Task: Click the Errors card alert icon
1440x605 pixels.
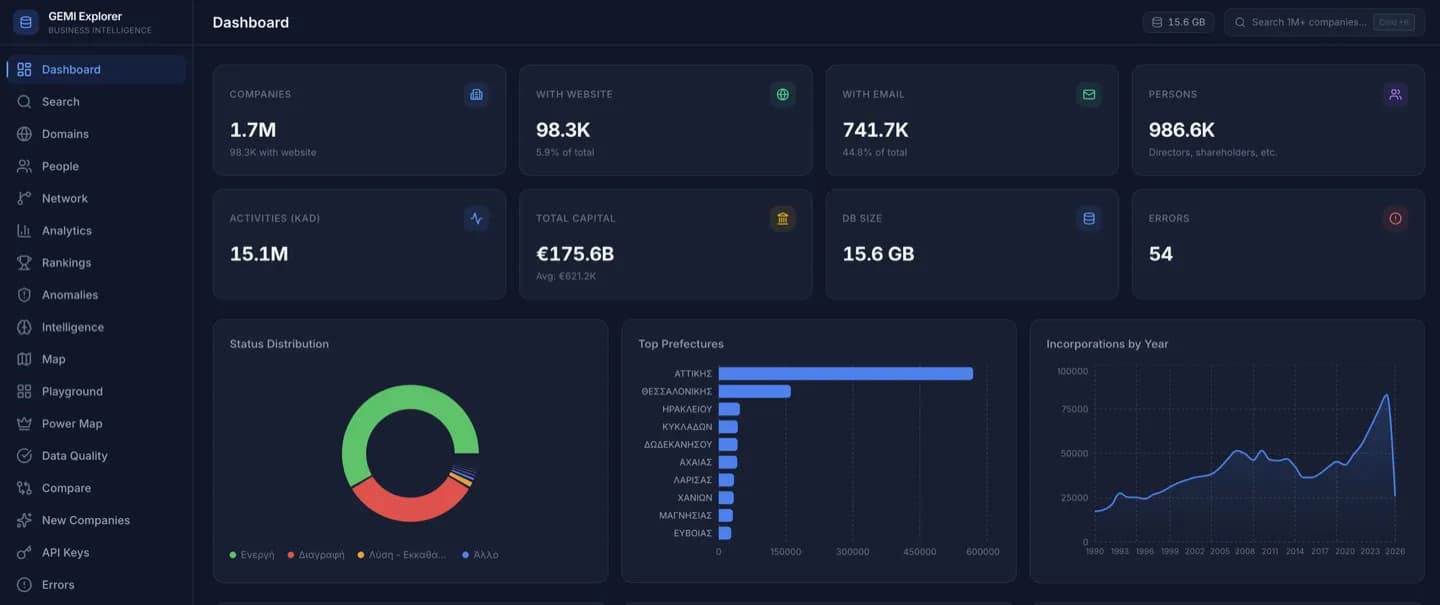Action: pyautogui.click(x=1395, y=218)
